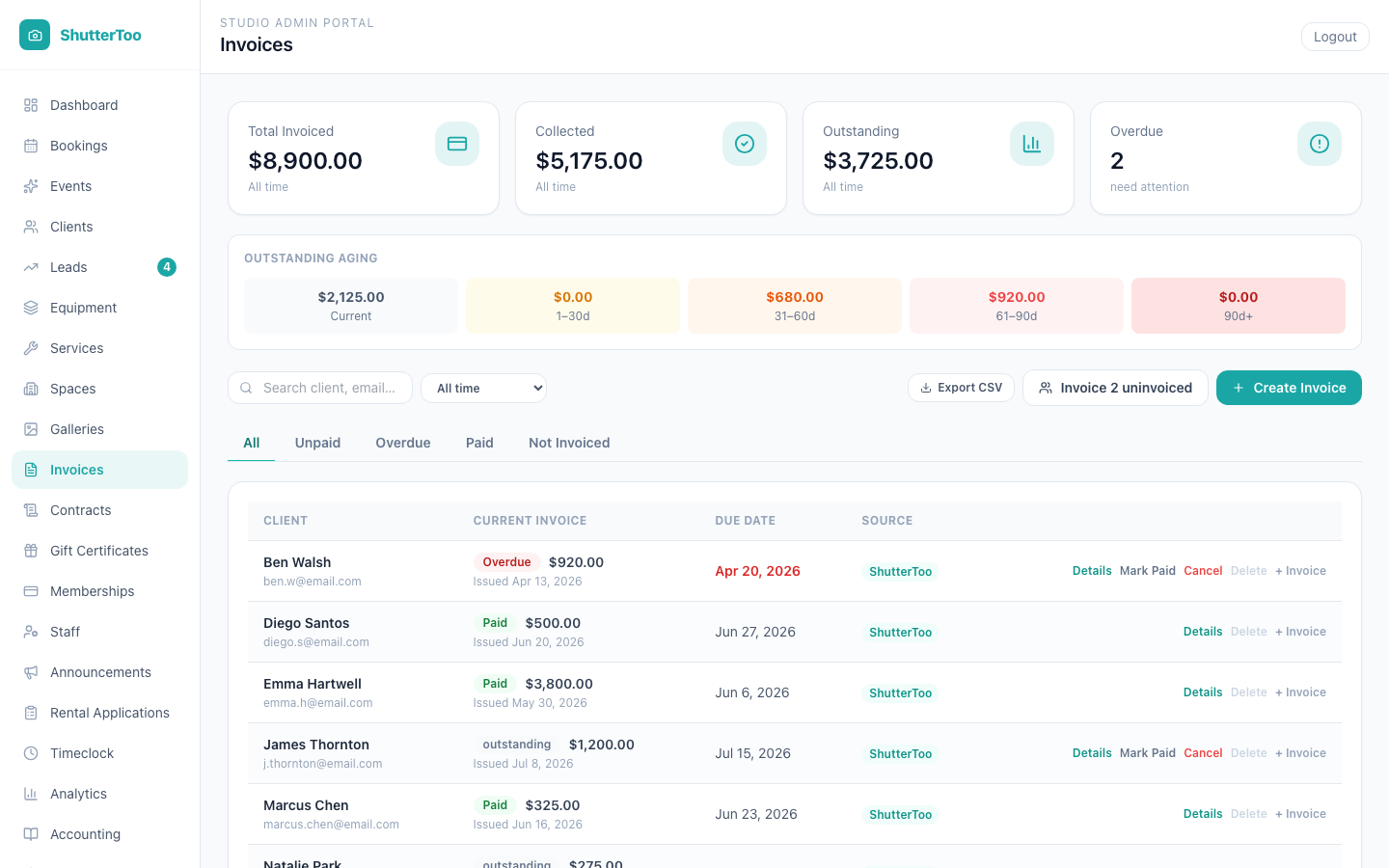
Task: Click Invoice 2 uninvoiced button
Action: pyautogui.click(x=1115, y=388)
